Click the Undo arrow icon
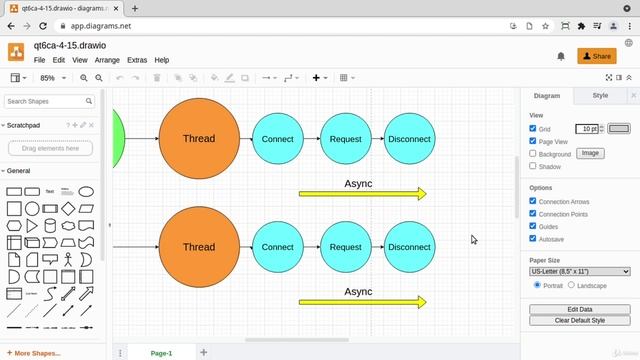 coord(120,78)
